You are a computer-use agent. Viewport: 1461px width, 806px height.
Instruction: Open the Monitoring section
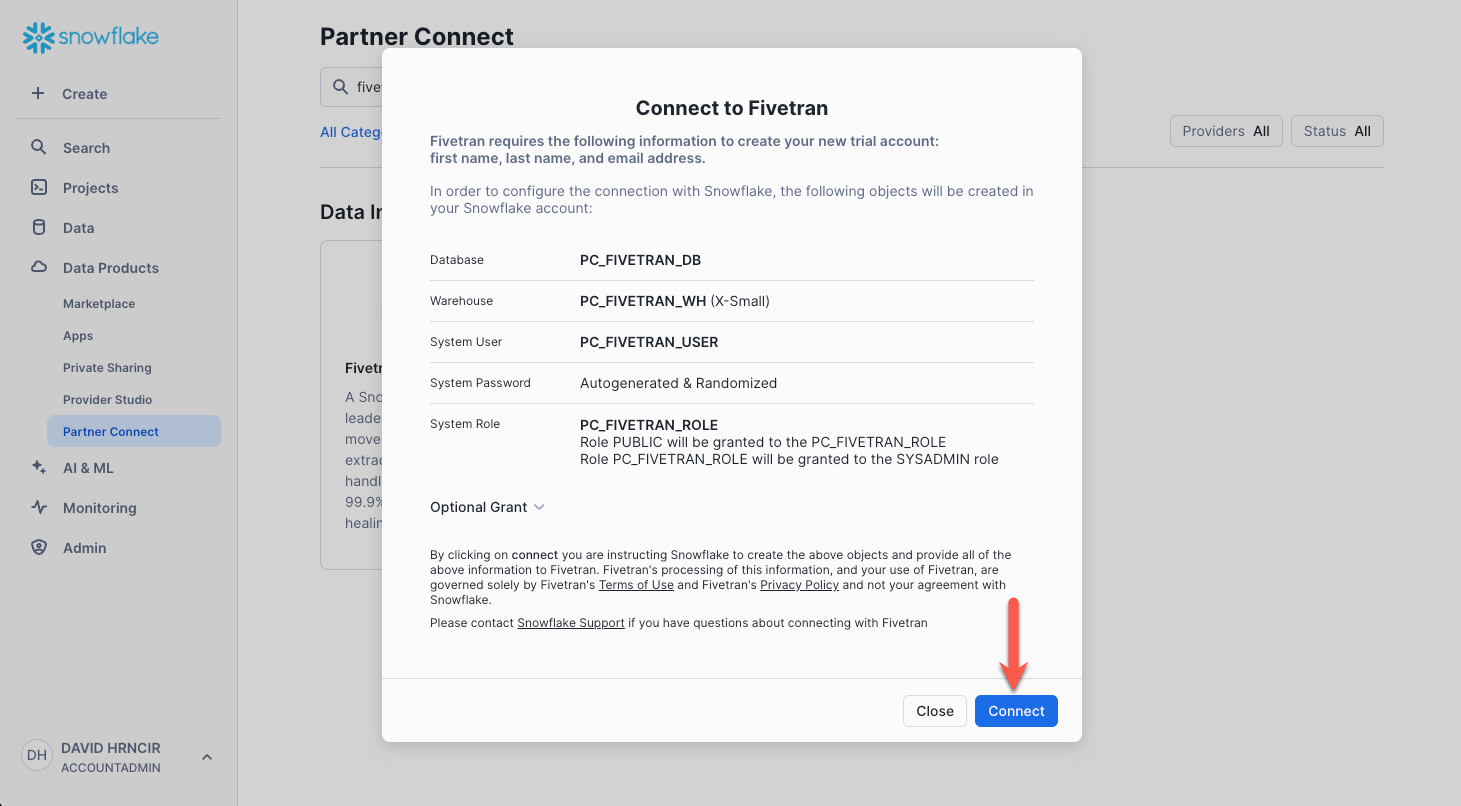coord(99,507)
